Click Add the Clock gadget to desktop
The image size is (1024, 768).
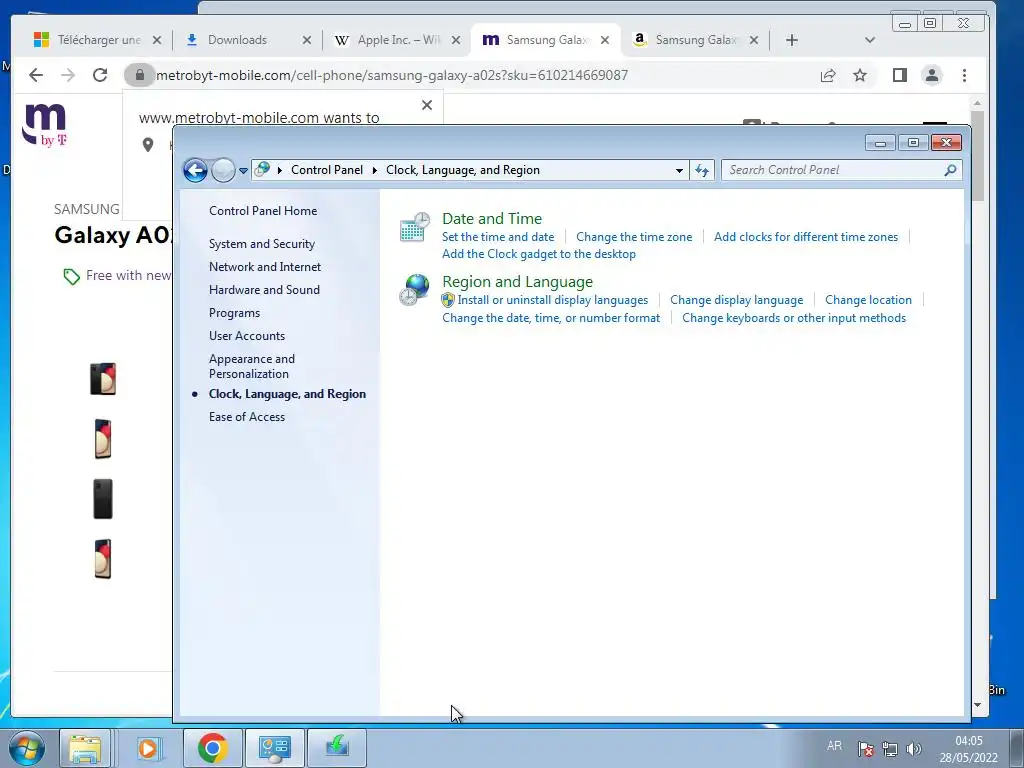click(539, 254)
